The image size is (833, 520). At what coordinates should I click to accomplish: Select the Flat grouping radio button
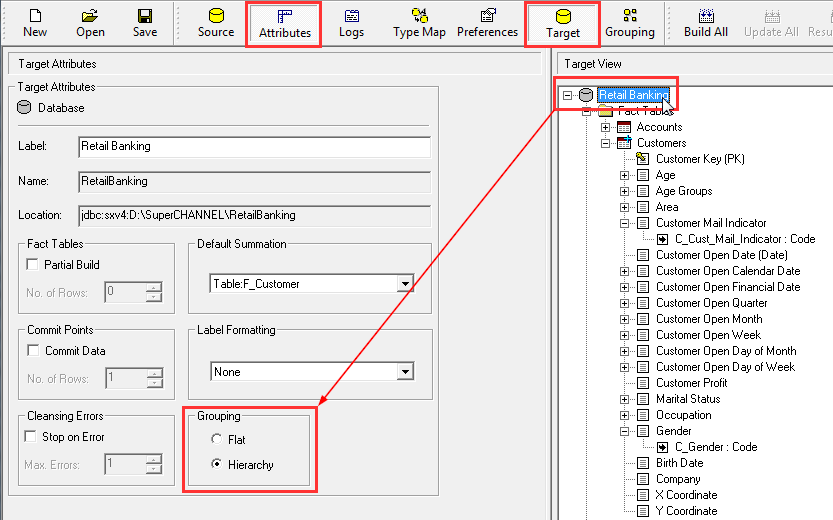[x=216, y=439]
